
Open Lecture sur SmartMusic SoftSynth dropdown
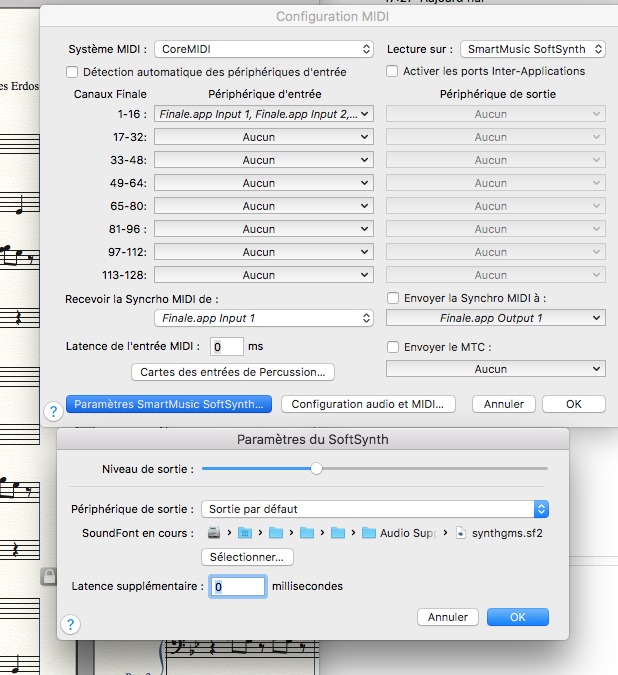point(533,49)
